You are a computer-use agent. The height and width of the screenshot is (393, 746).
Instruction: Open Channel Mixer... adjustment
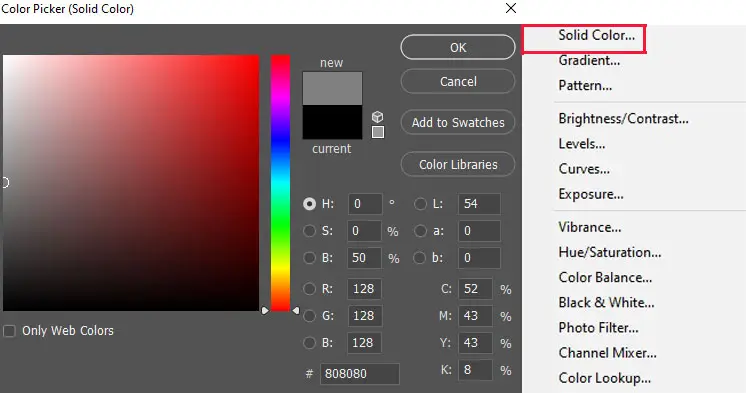pyautogui.click(x=608, y=353)
